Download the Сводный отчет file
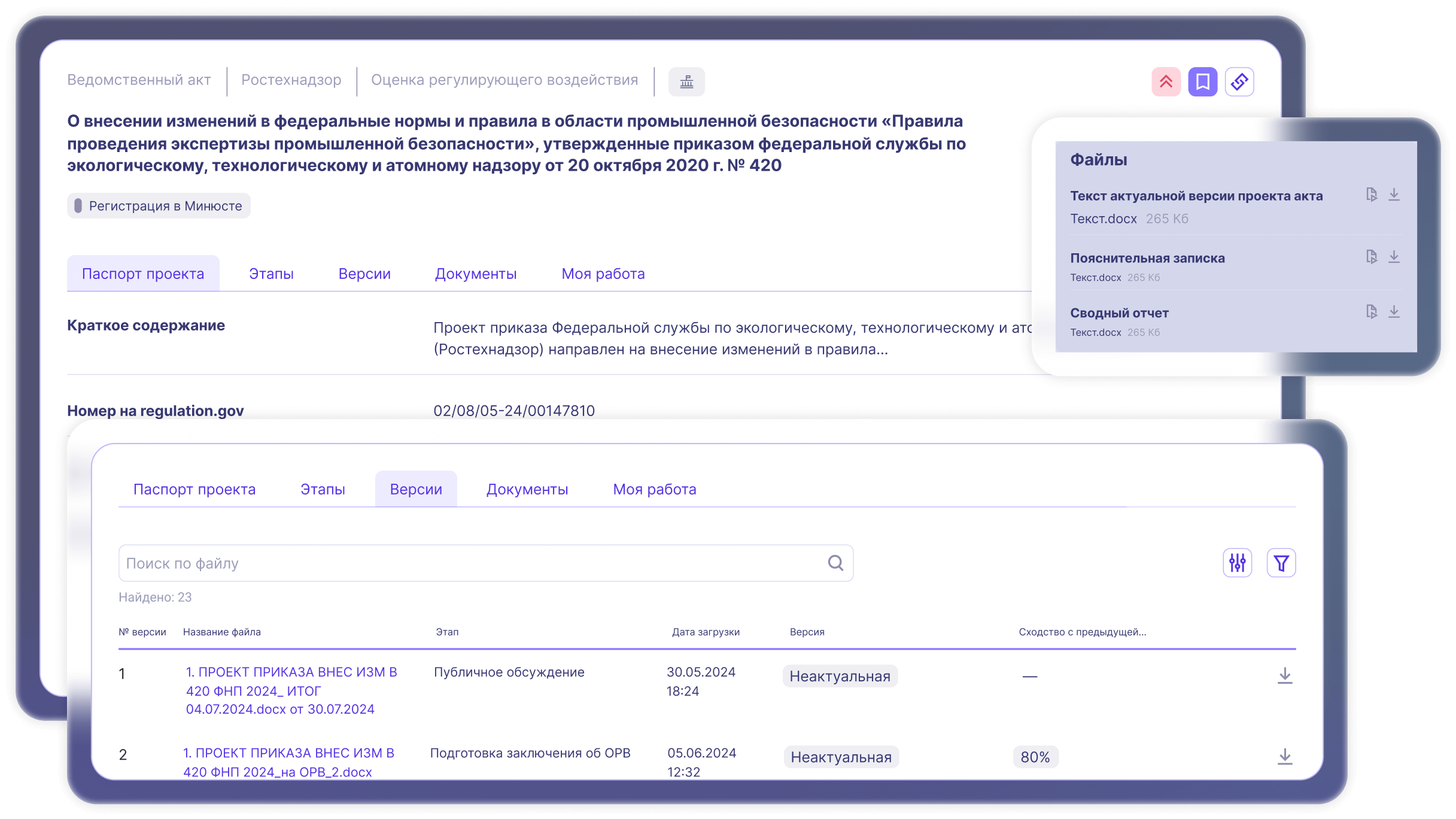1456x819 pixels. pyautogui.click(x=1394, y=311)
